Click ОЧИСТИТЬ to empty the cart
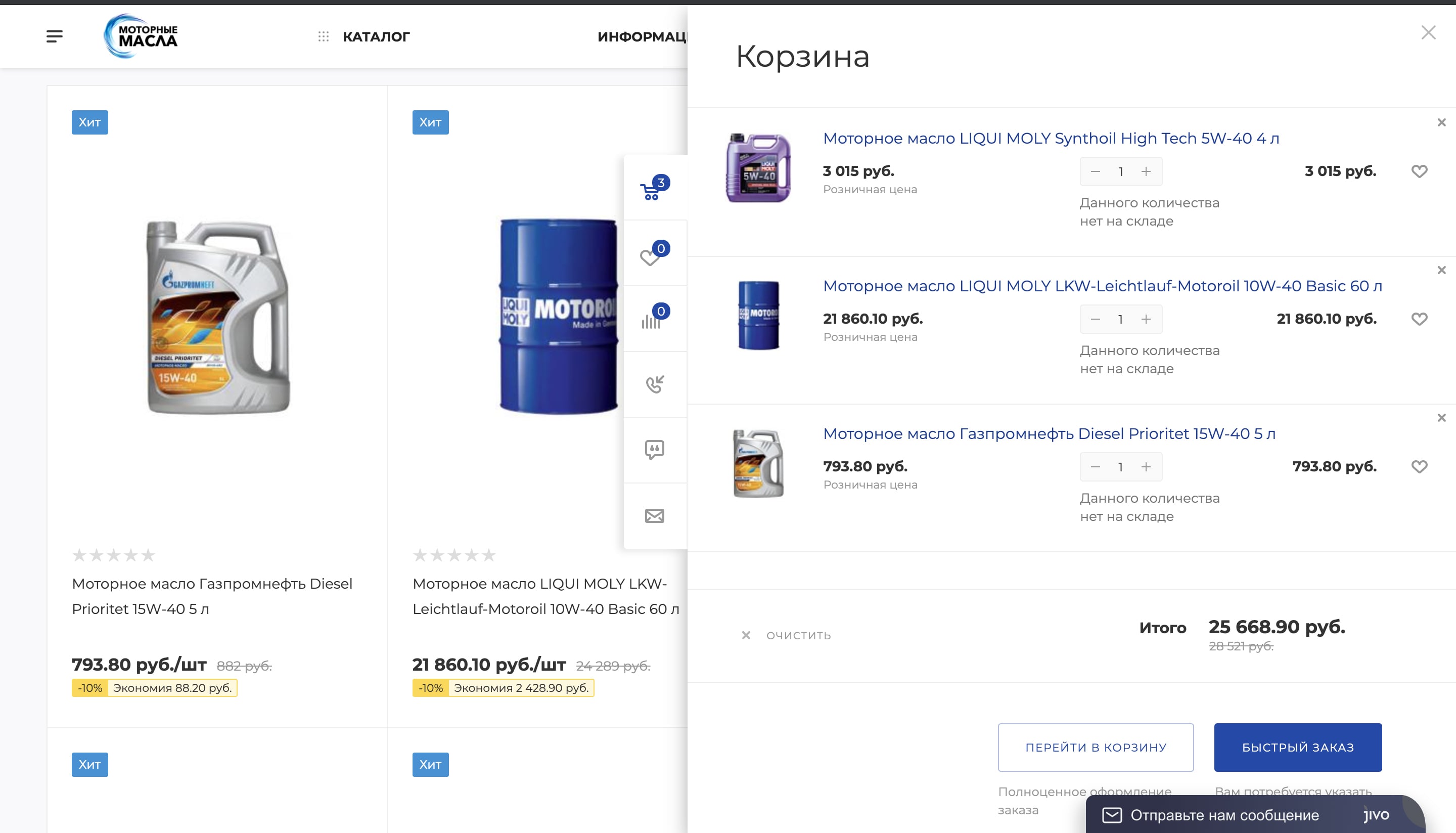This screenshot has width=1456, height=833. point(798,635)
